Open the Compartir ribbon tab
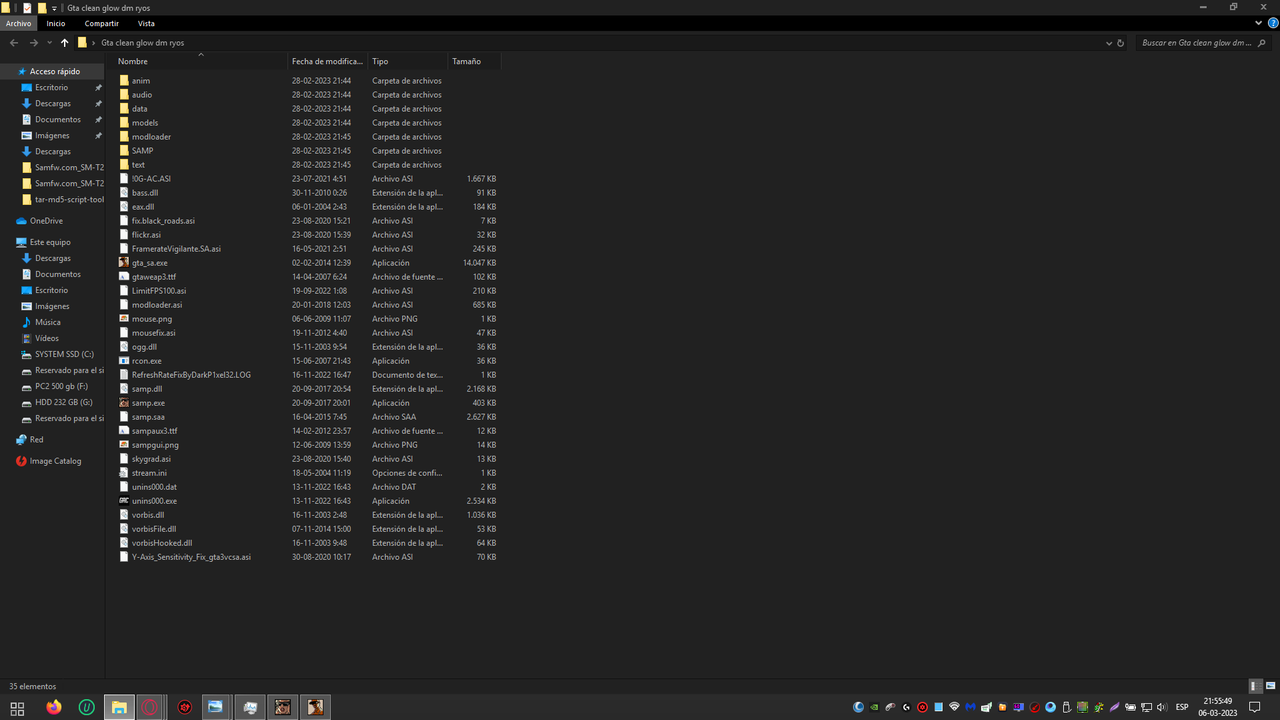 [102, 23]
